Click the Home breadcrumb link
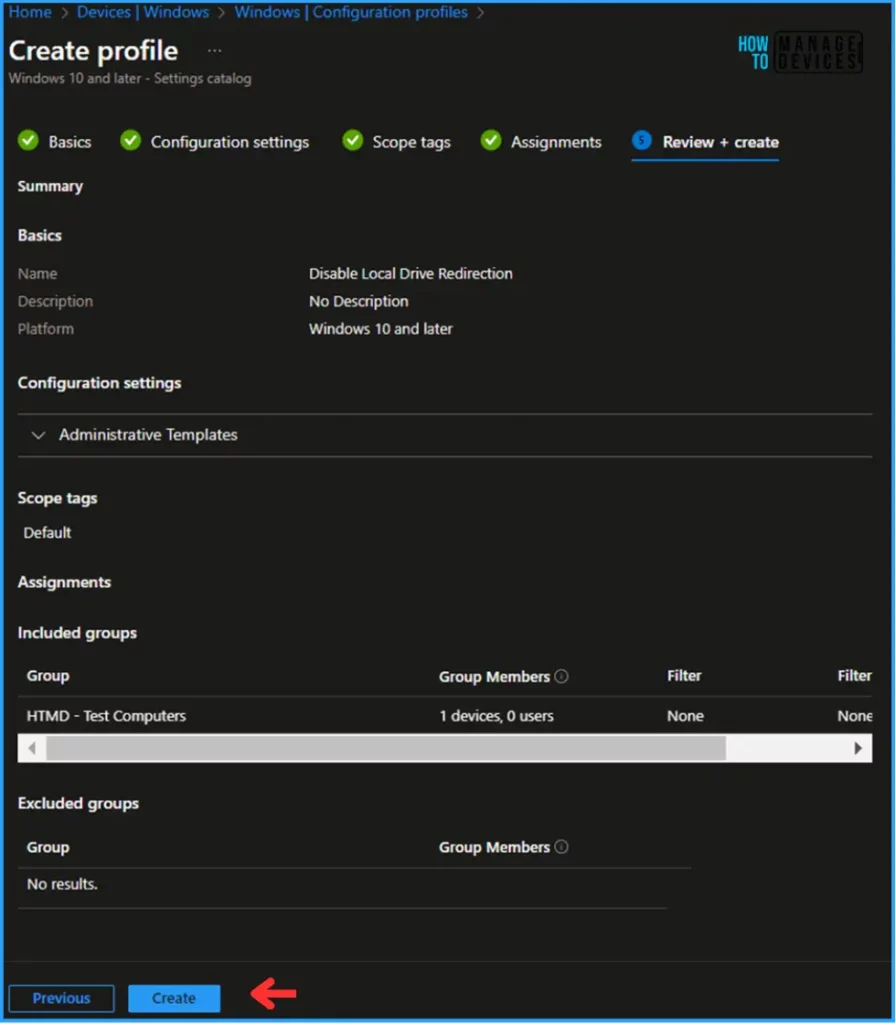 pos(30,12)
